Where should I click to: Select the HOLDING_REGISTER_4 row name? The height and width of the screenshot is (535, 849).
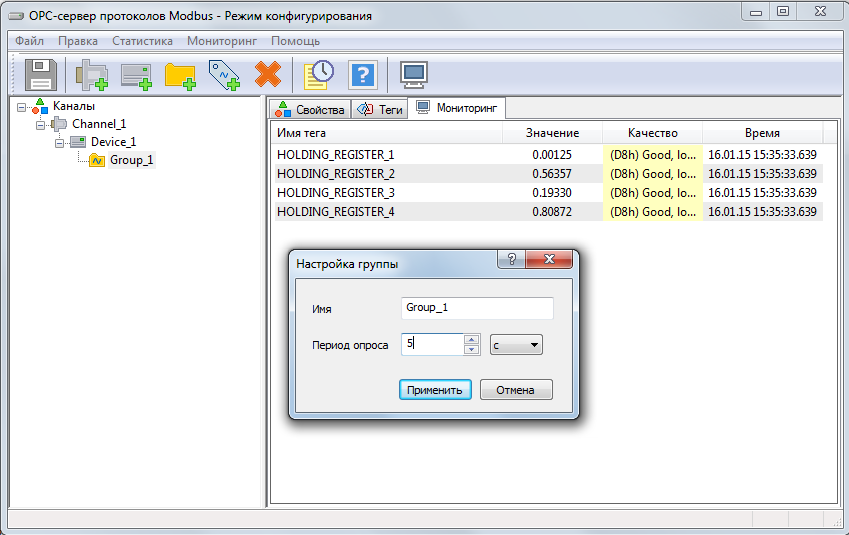click(336, 212)
